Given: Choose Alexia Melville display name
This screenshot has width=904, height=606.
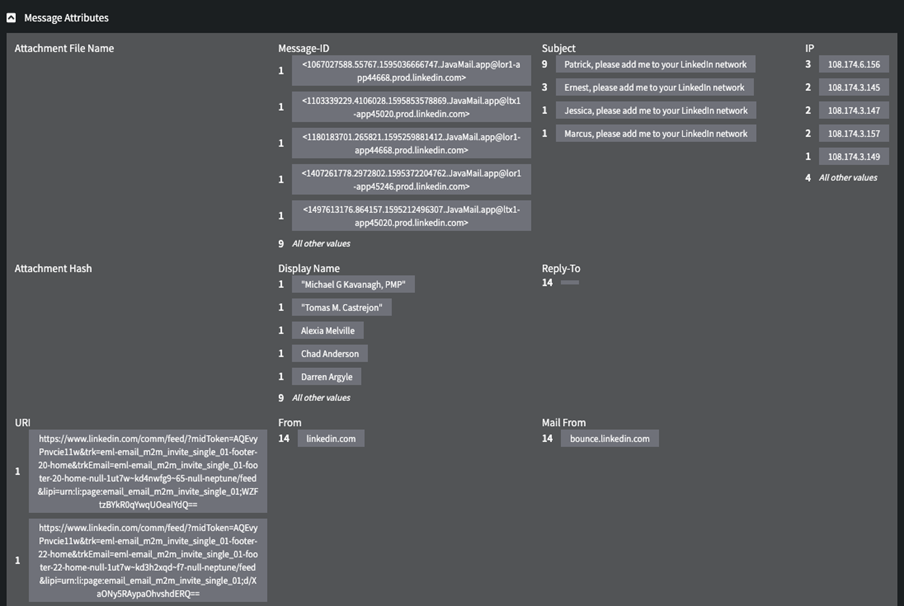Looking at the screenshot, I should [x=328, y=331].
